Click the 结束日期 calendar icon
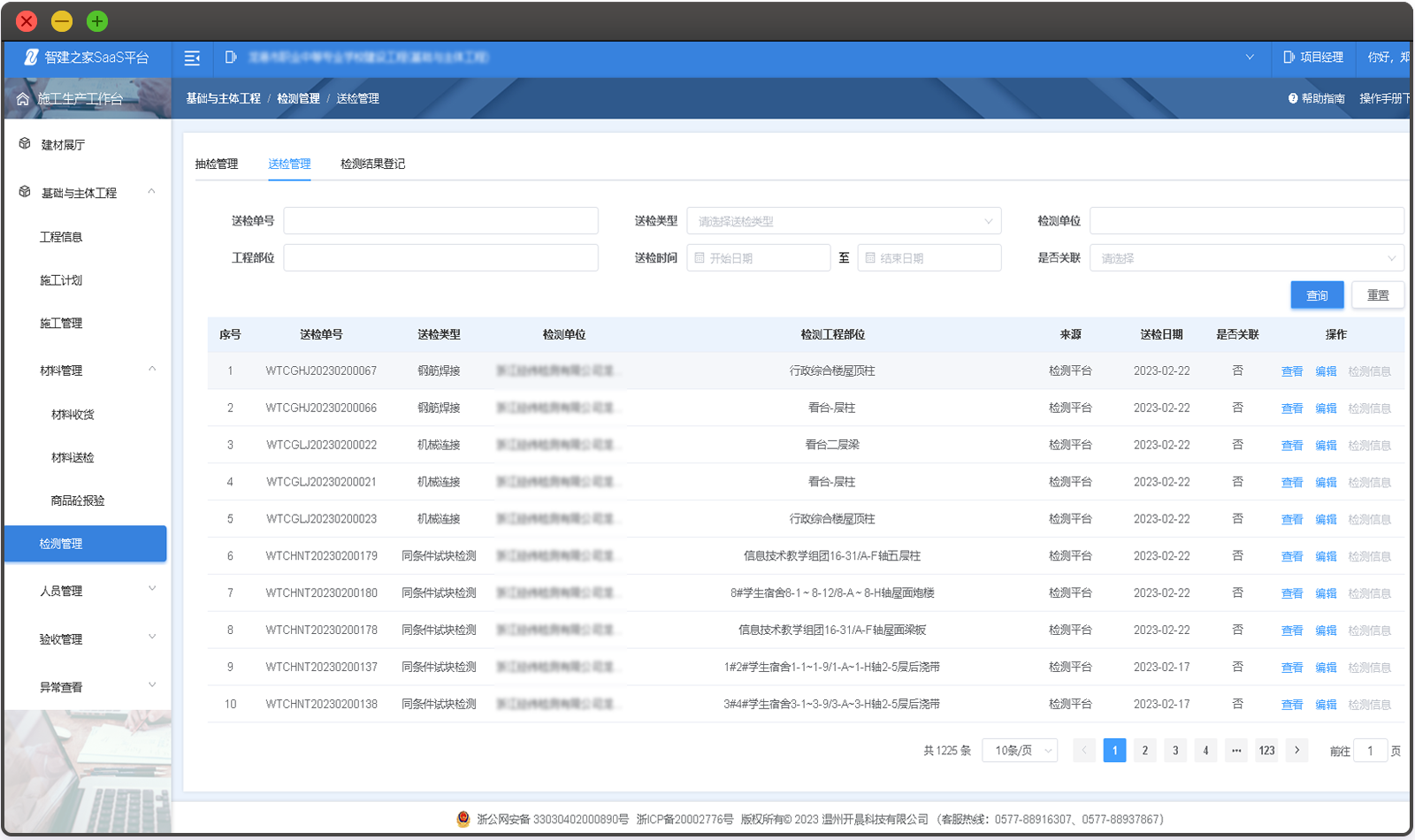Image resolution: width=1415 pixels, height=840 pixels. (x=870, y=258)
